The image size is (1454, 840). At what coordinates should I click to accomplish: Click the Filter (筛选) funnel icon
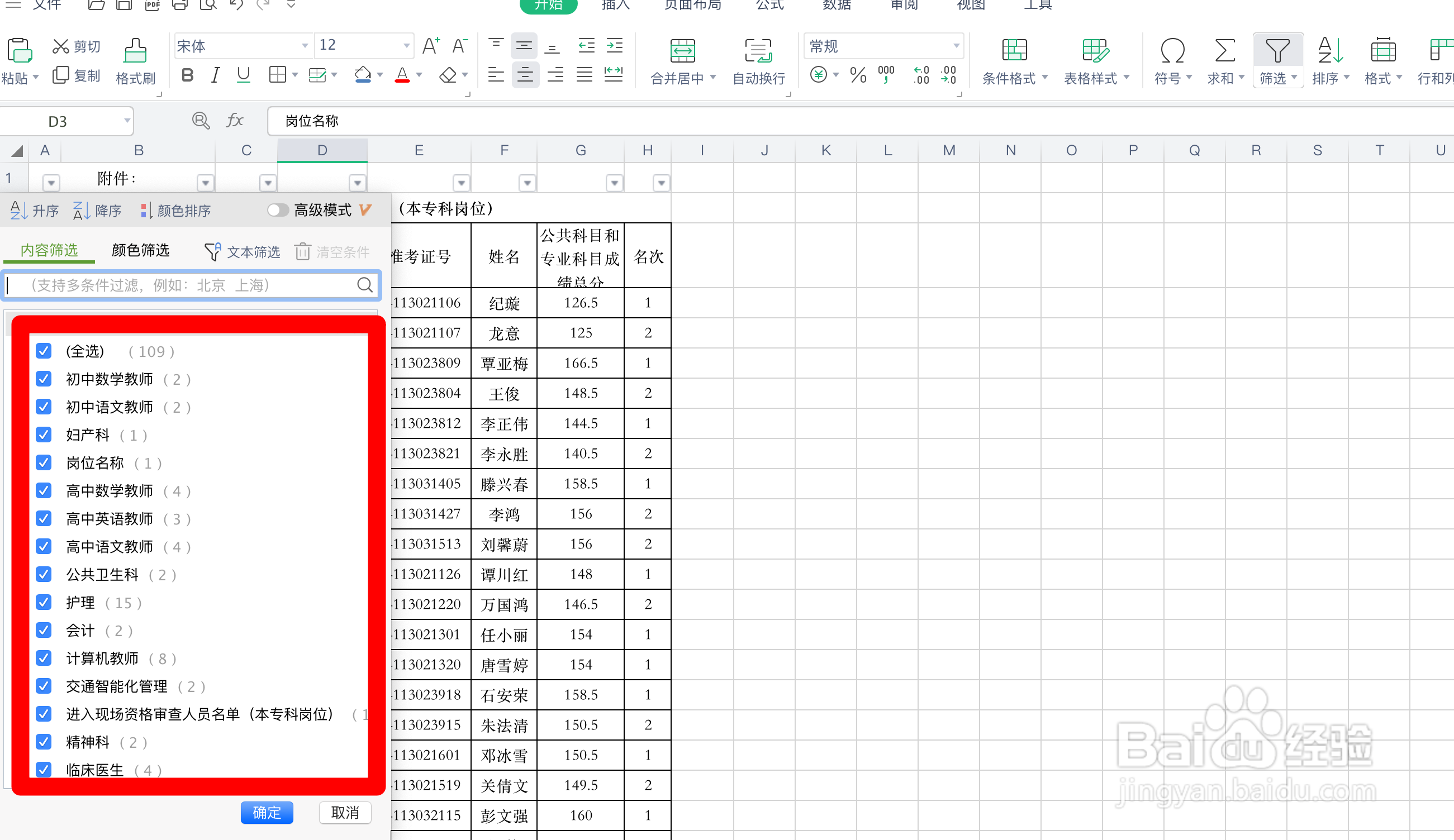point(1277,51)
